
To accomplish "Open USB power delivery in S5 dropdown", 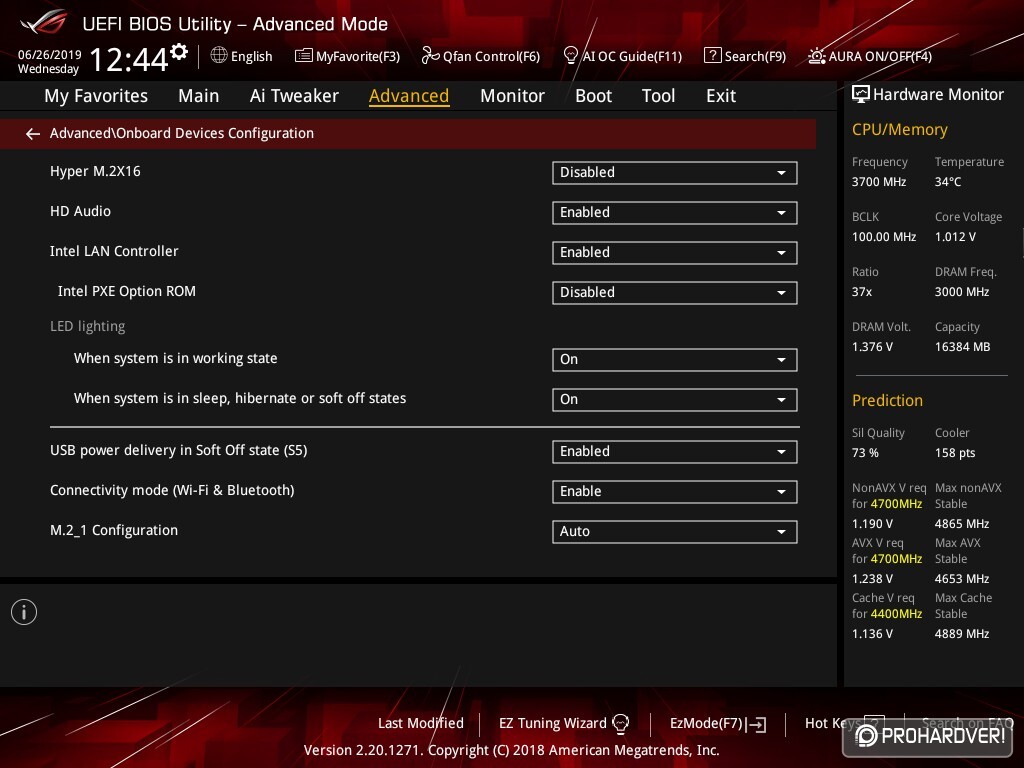I will pyautogui.click(x=675, y=451).
